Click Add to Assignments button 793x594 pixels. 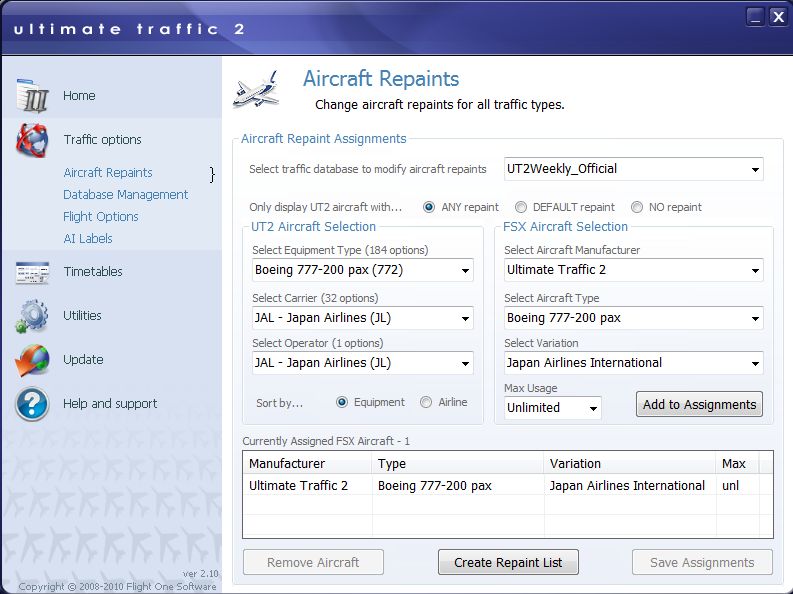point(699,404)
